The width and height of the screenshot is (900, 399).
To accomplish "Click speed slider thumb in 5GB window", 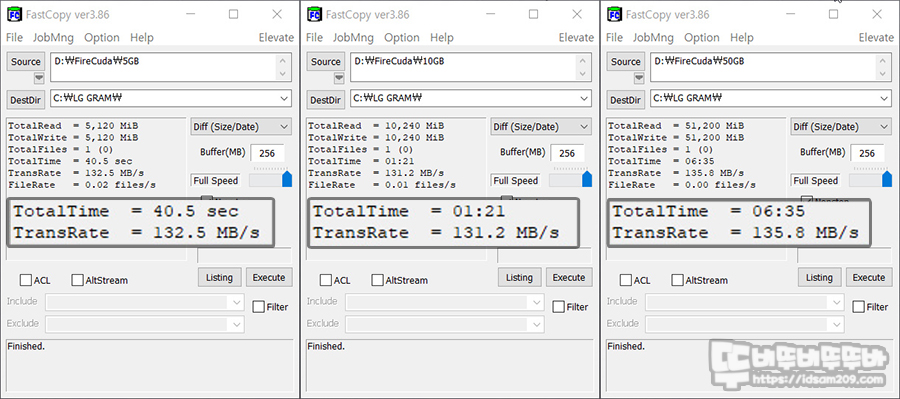I will click(287, 179).
